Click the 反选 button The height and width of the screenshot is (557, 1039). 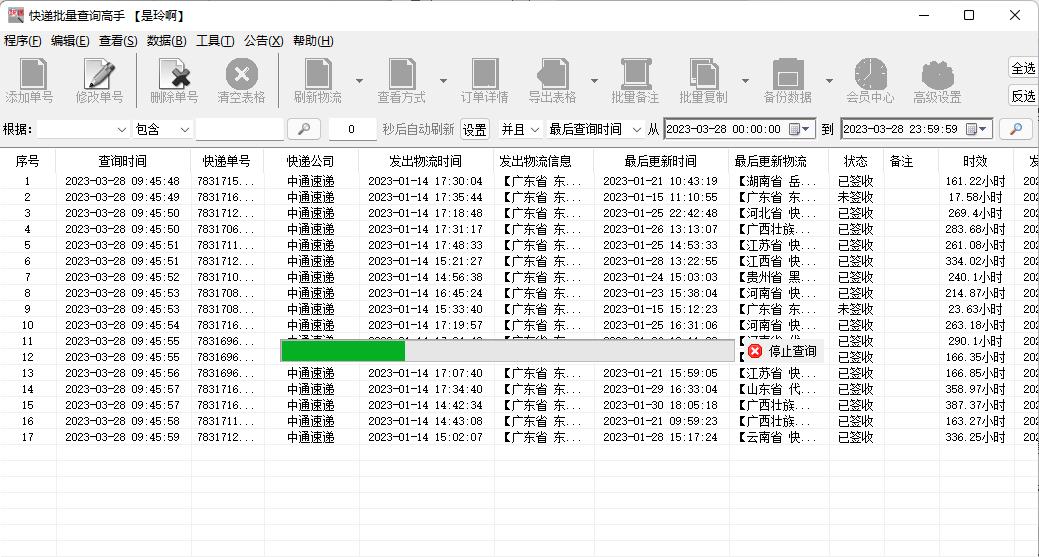coord(1022,96)
